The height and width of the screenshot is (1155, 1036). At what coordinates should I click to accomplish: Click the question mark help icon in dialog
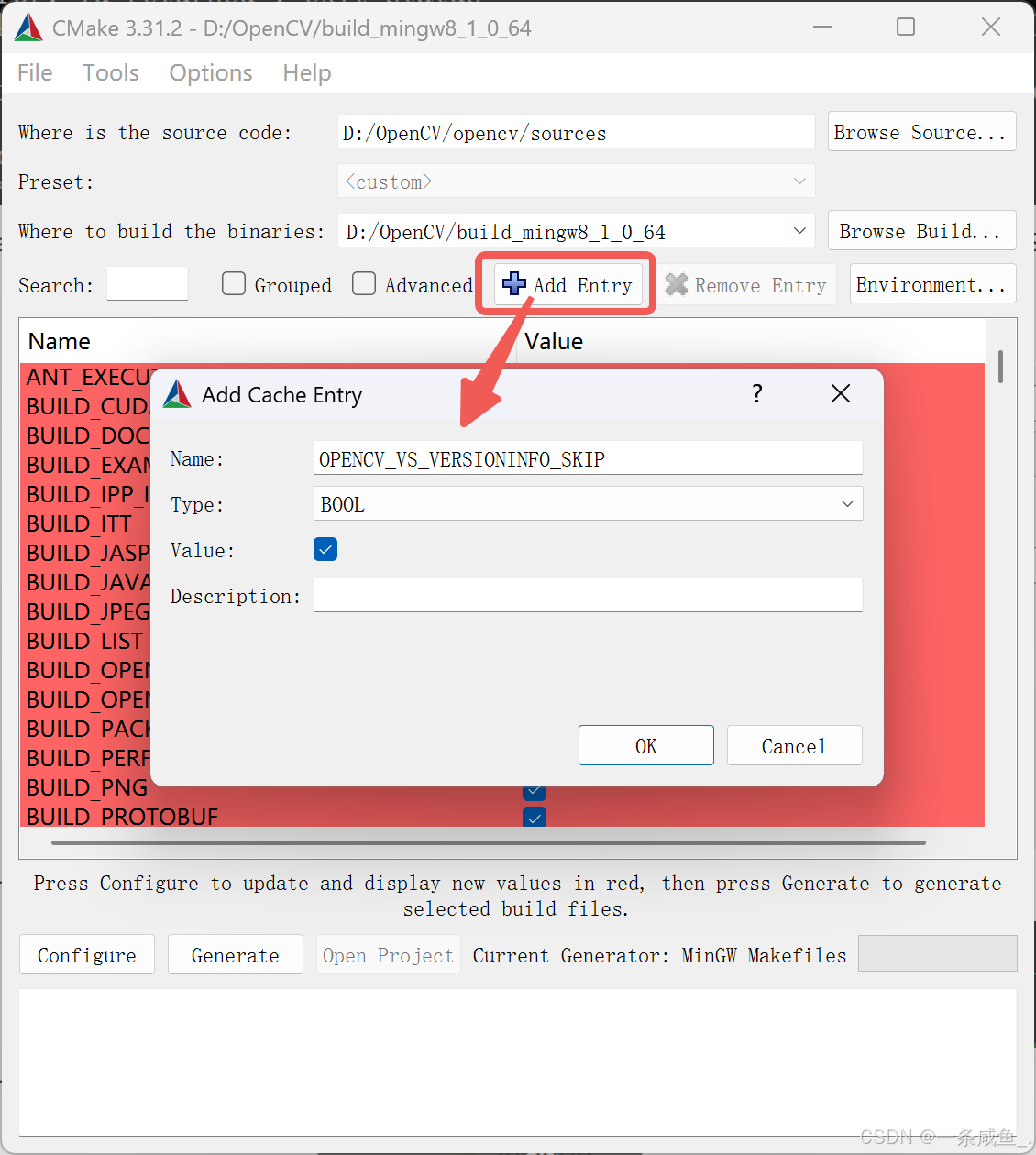[757, 393]
